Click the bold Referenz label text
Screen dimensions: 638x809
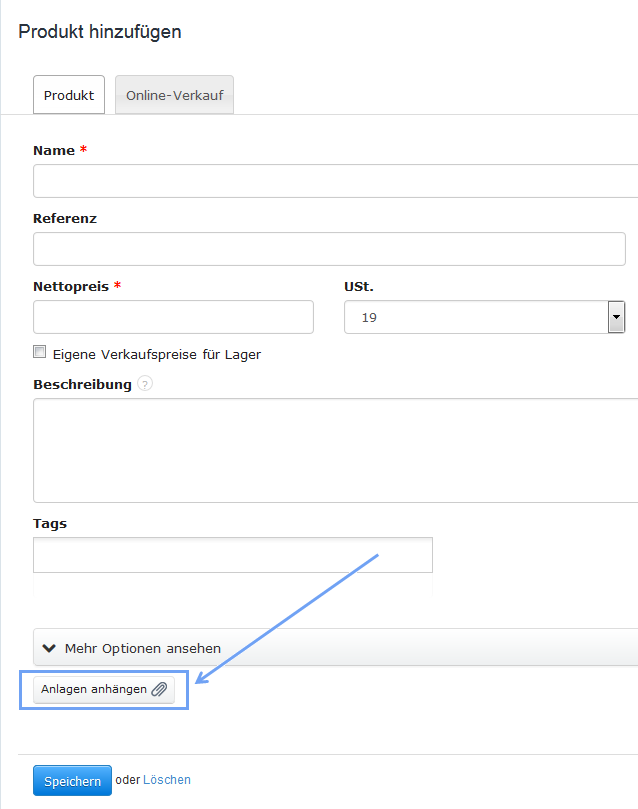65,218
